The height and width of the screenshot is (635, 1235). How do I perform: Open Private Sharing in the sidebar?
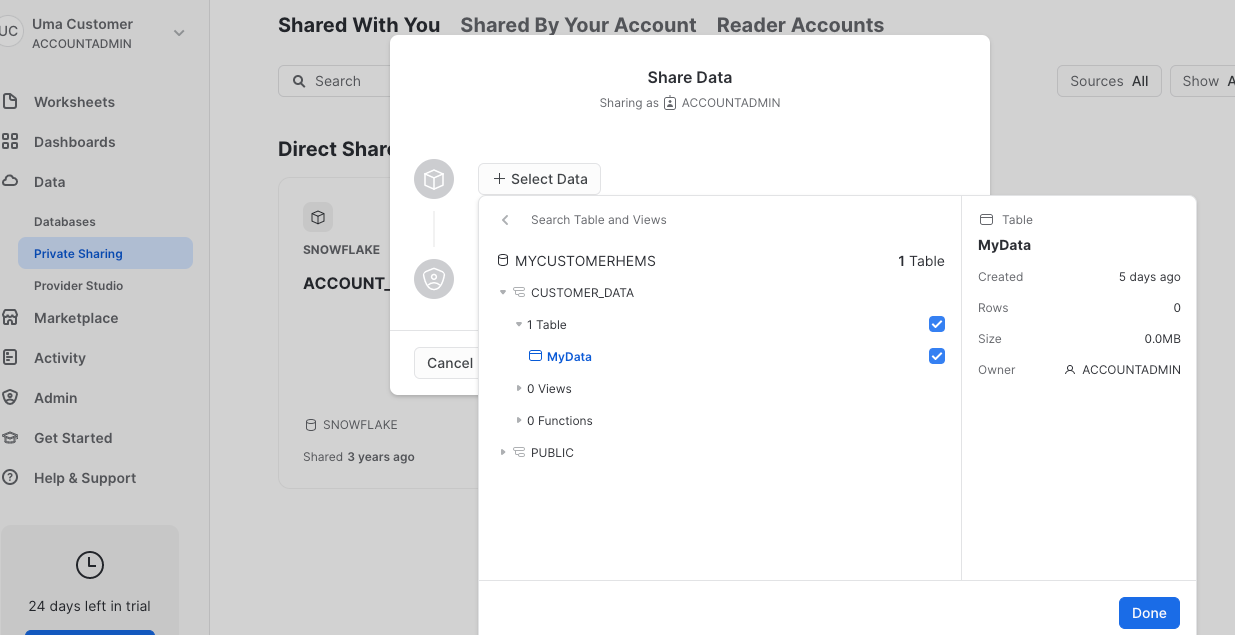point(105,254)
